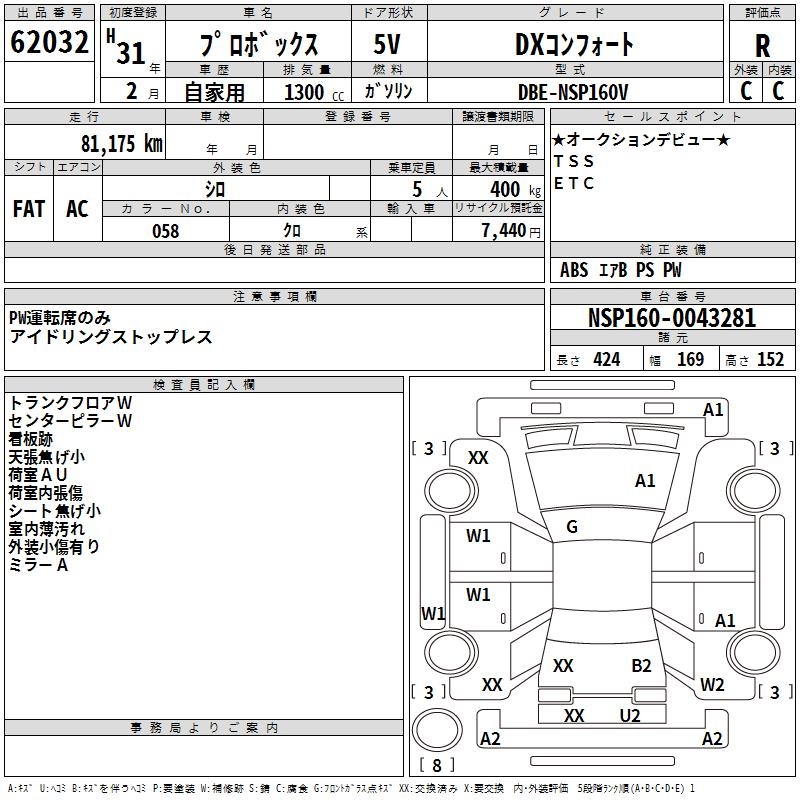
Task: Select the overall grade R cell
Action: tap(762, 42)
